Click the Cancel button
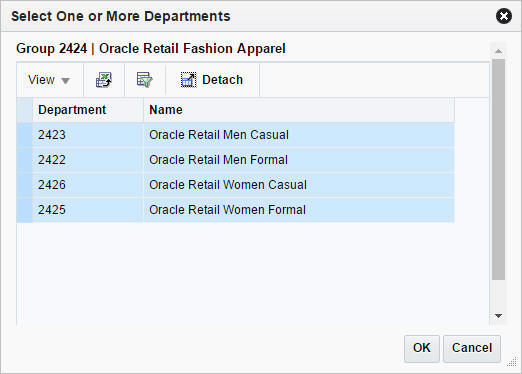The image size is (522, 374). click(x=472, y=348)
